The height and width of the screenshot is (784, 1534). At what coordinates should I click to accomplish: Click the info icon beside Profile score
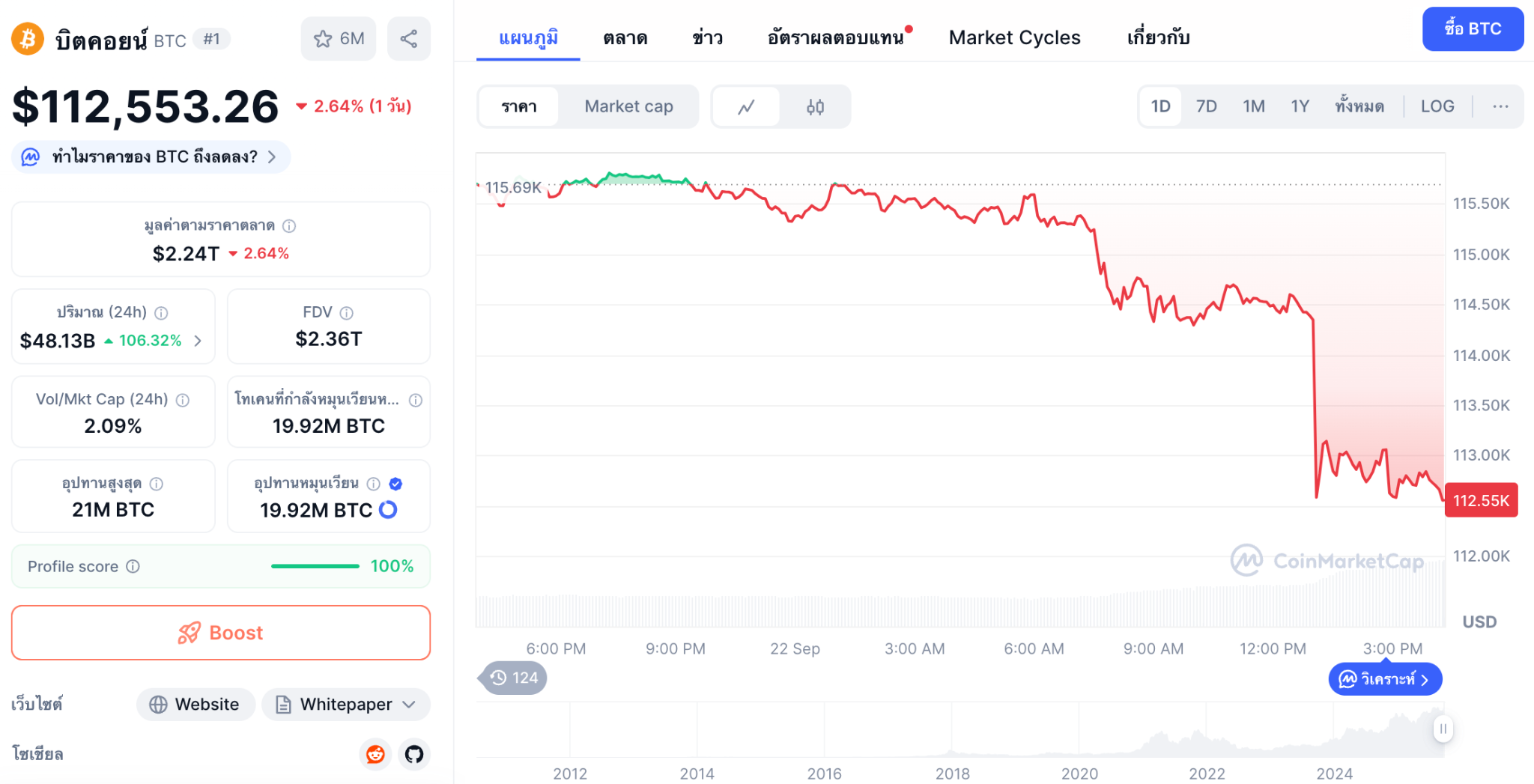133,566
